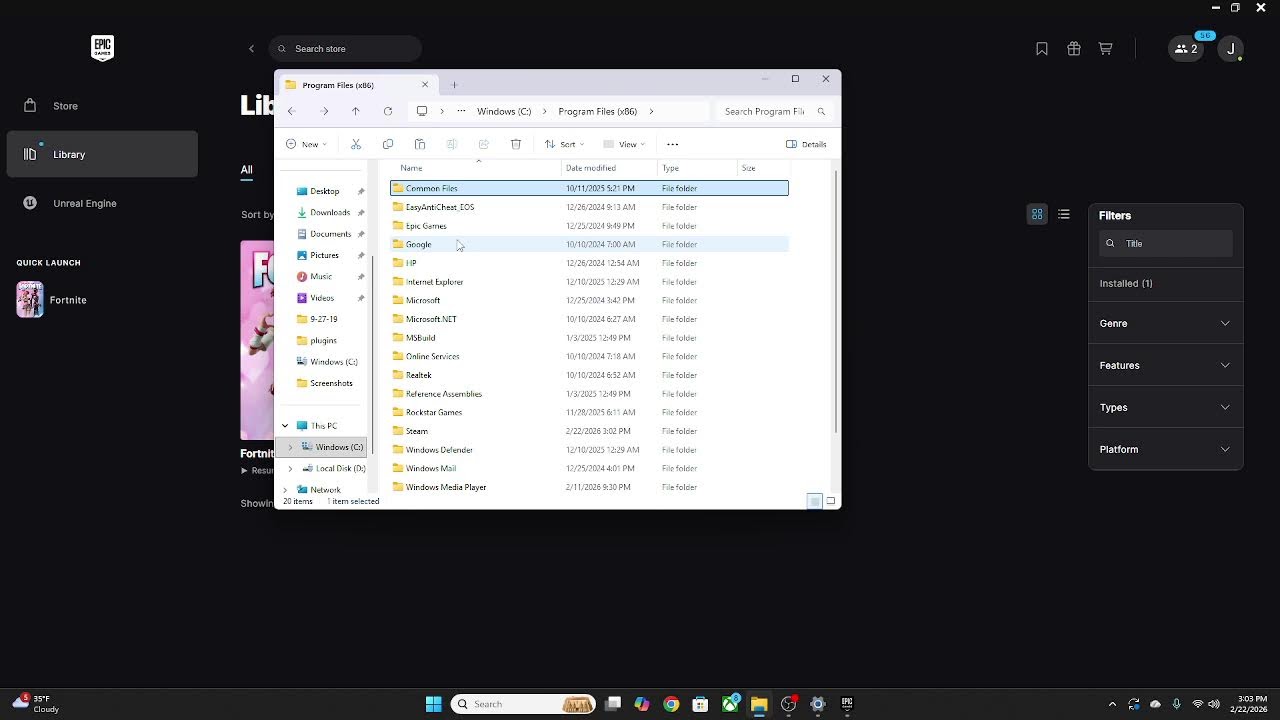Click the New button in File Explorer

(306, 144)
